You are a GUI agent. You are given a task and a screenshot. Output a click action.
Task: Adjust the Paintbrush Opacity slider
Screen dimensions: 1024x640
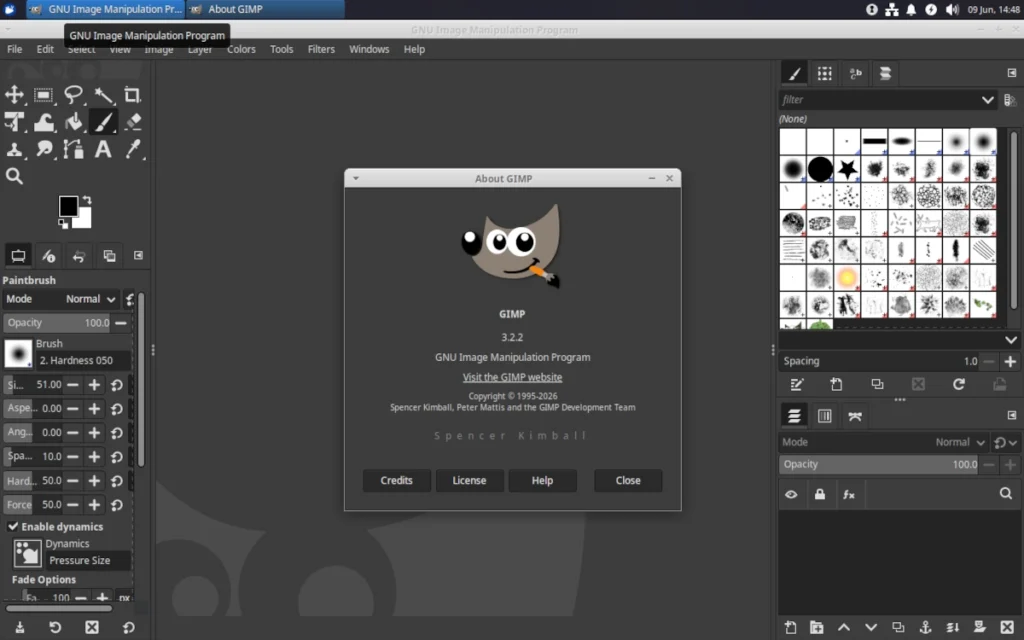[57, 323]
